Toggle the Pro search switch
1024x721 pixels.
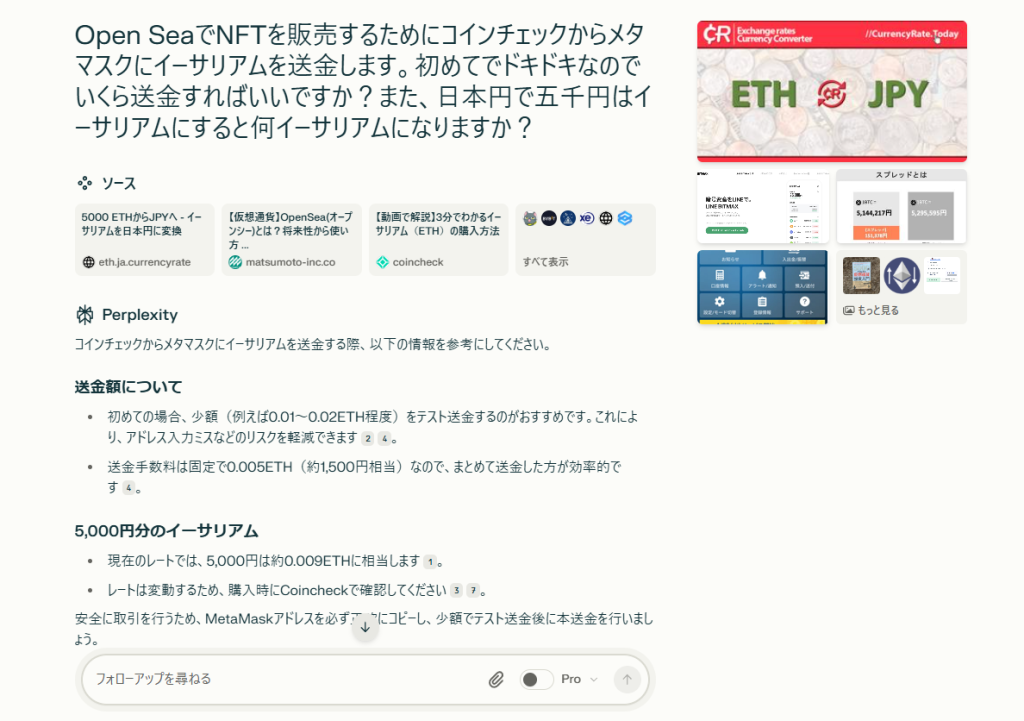[536, 680]
